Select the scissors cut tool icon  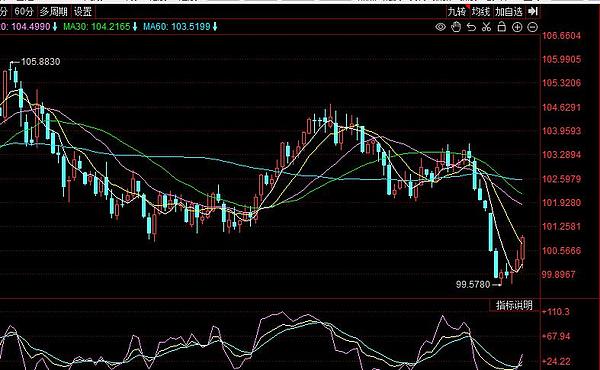coord(486,27)
